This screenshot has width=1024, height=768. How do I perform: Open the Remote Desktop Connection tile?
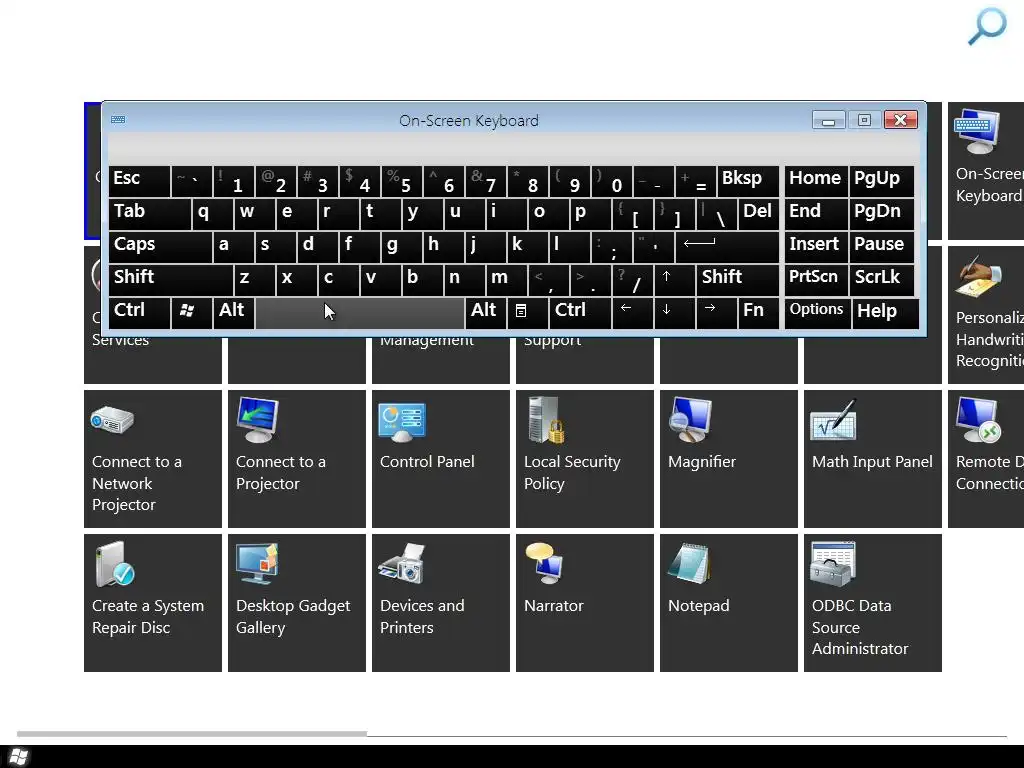click(986, 459)
